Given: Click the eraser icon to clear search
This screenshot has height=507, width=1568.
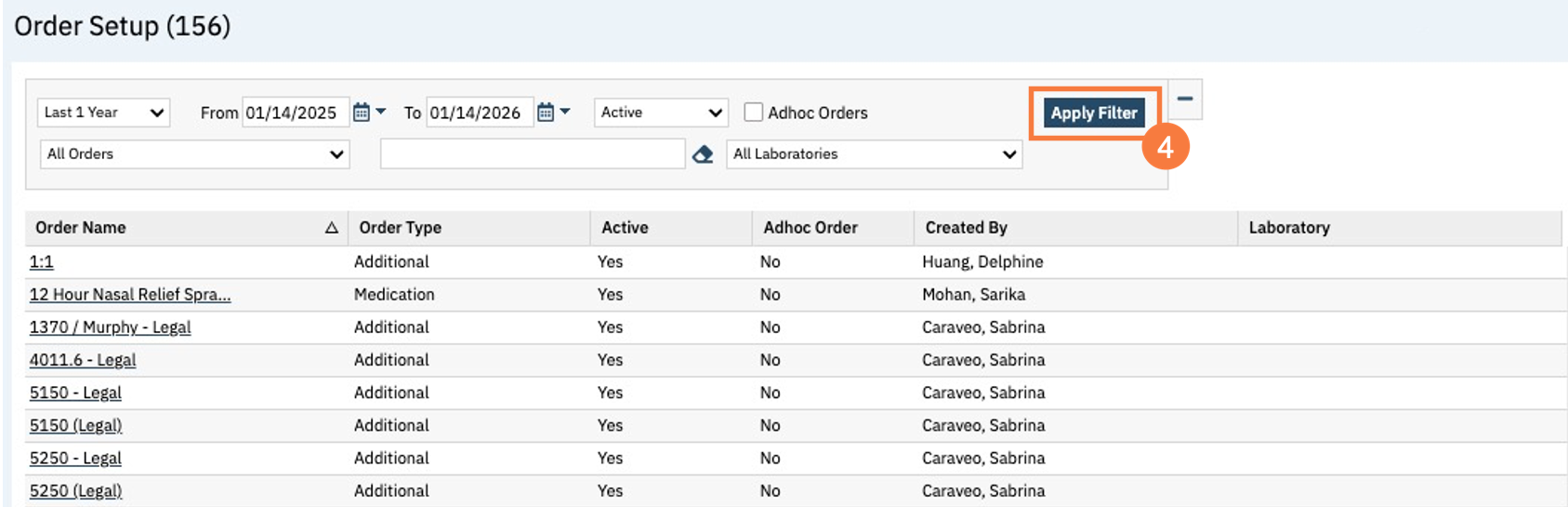Looking at the screenshot, I should pos(703,154).
